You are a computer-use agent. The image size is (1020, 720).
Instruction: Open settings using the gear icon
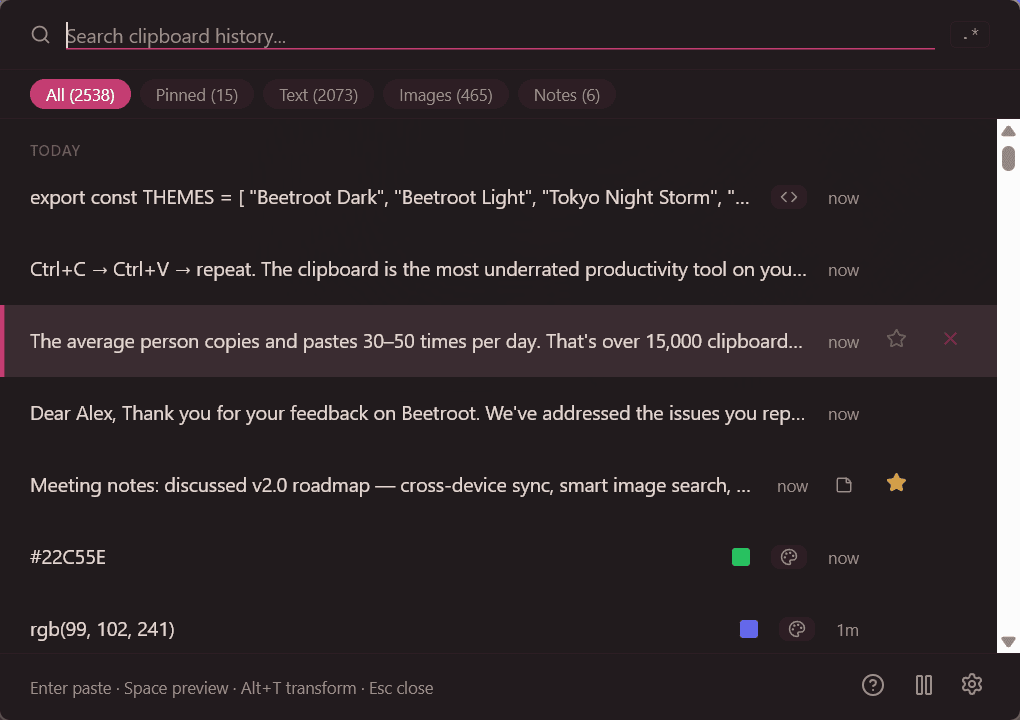pos(971,685)
